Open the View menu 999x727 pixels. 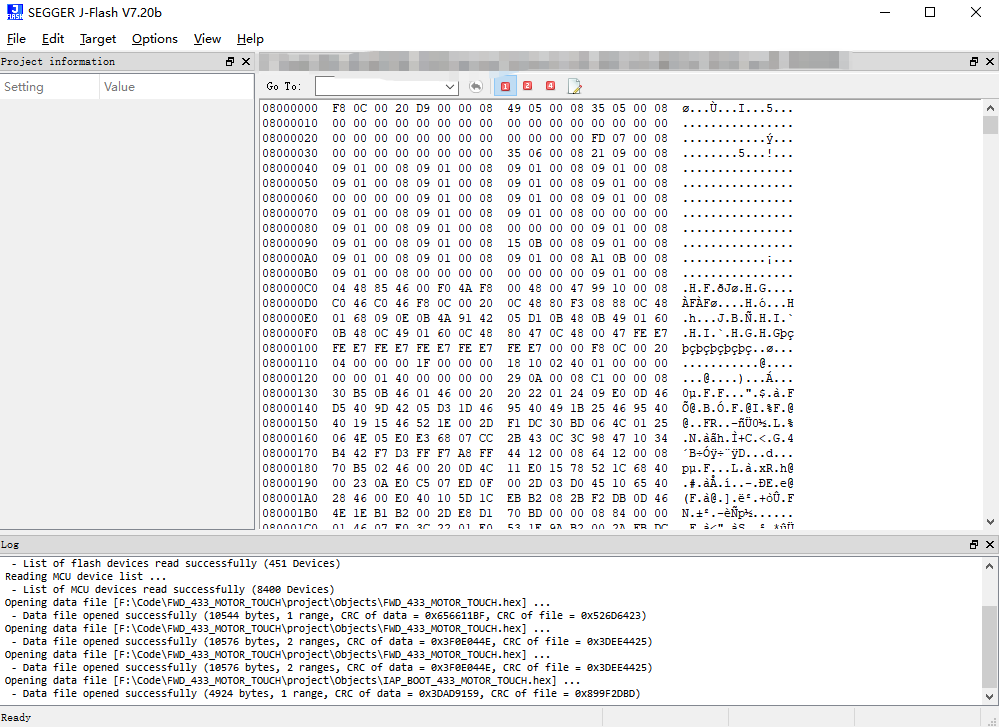point(207,39)
